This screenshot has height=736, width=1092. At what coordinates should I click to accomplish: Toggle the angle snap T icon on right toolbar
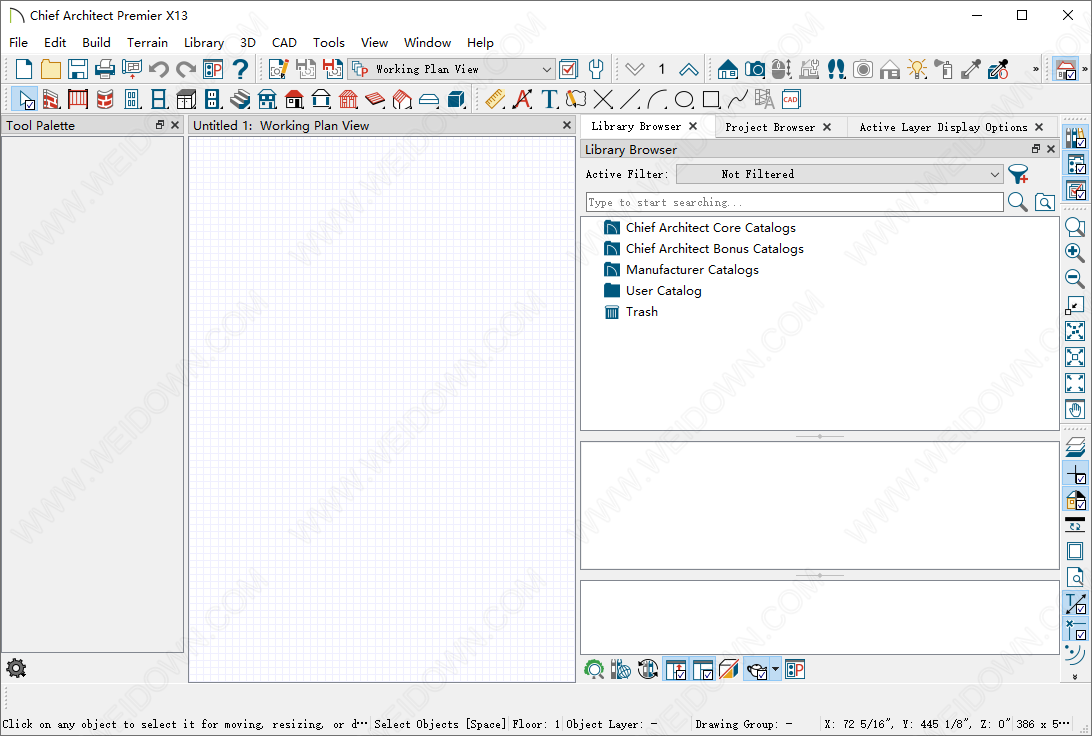tap(1075, 604)
